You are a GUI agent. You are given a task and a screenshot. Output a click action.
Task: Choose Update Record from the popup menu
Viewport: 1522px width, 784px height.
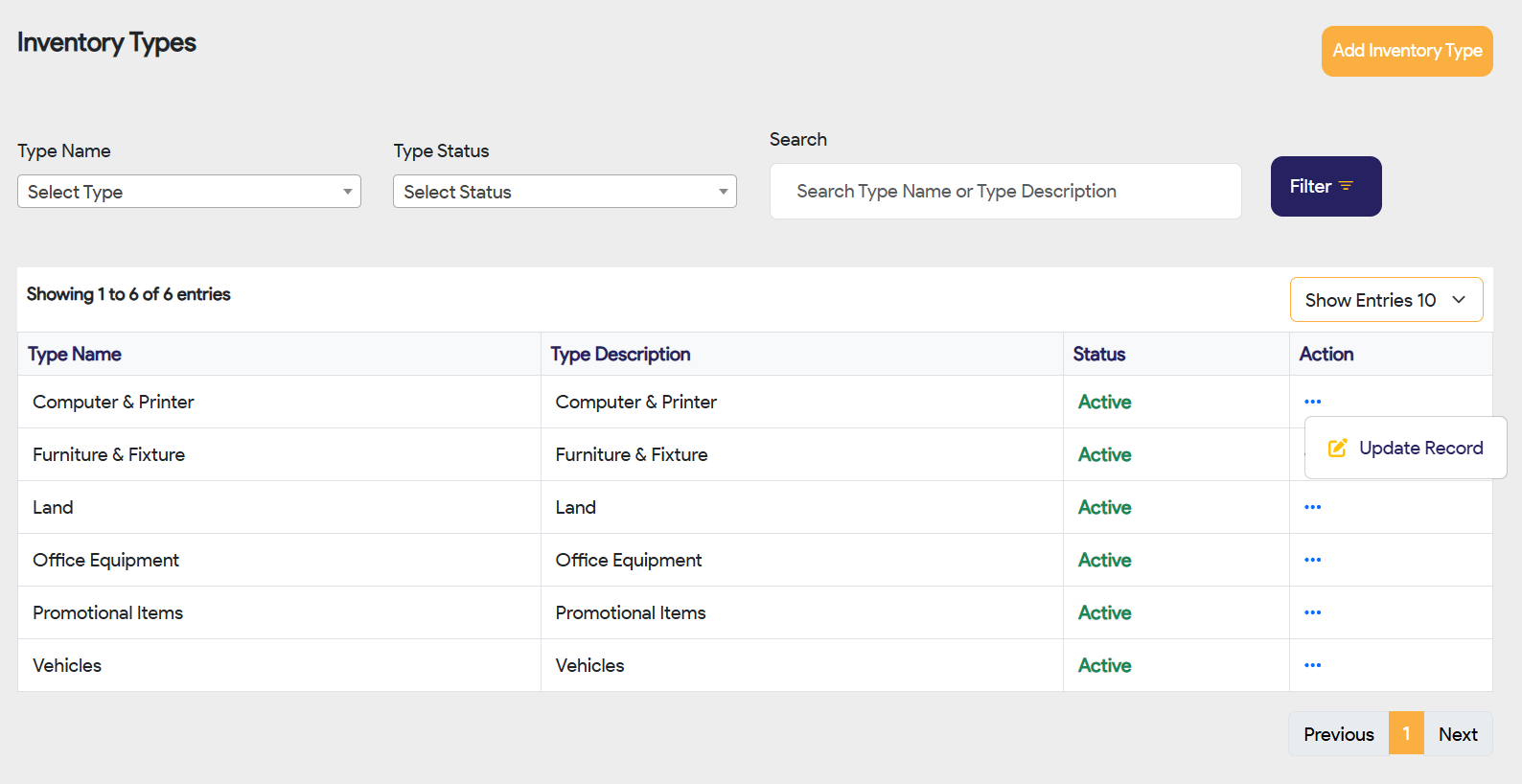coord(1419,448)
